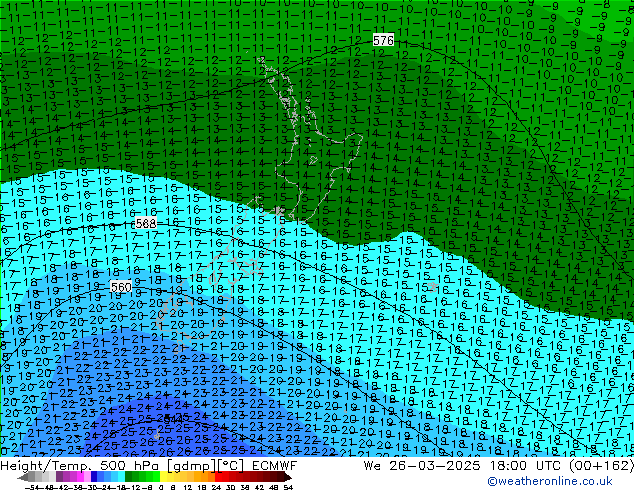
Task: Click the bright red swatch in the legend
Action: click(x=218, y=476)
